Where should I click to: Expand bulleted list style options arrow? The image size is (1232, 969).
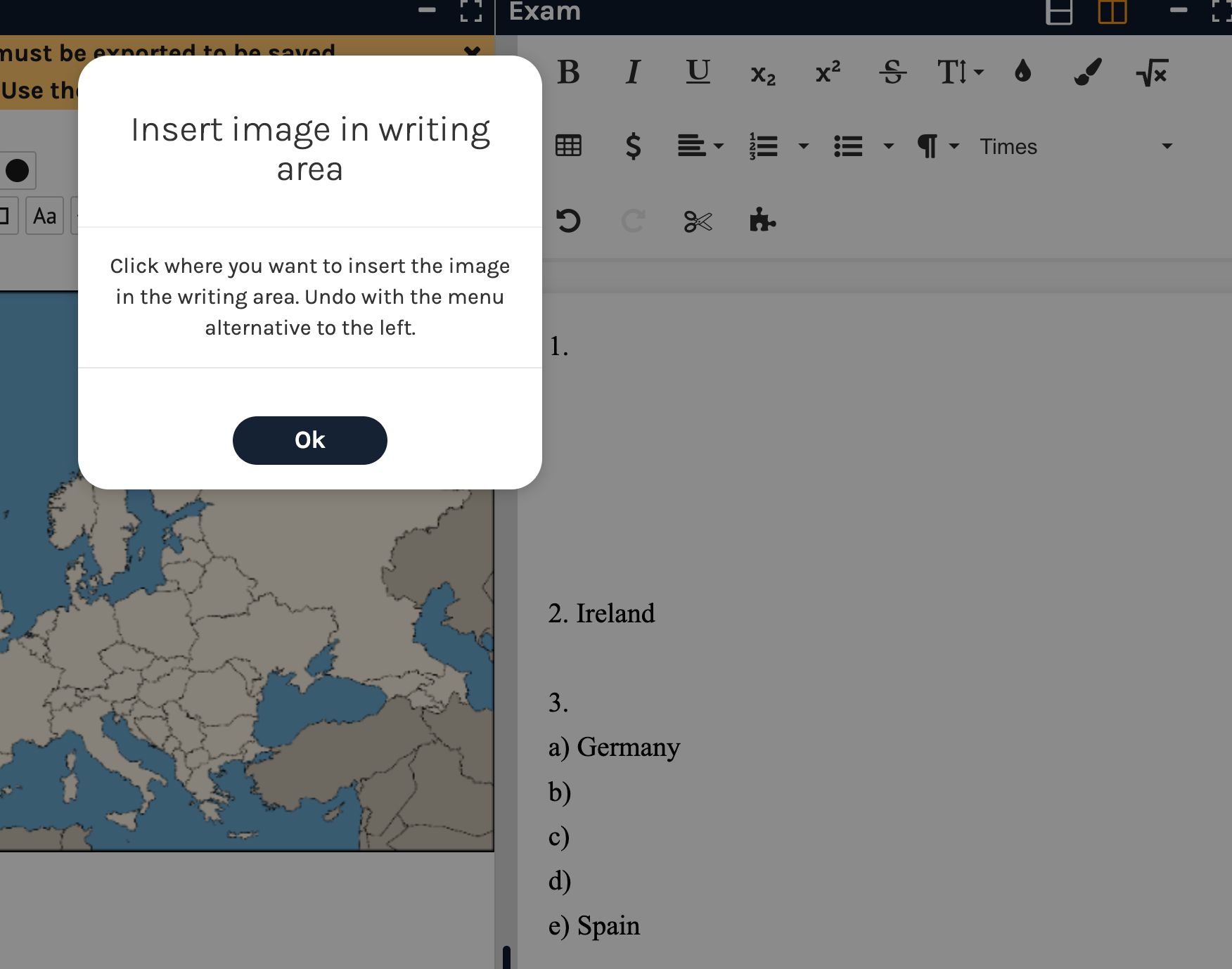click(x=888, y=146)
